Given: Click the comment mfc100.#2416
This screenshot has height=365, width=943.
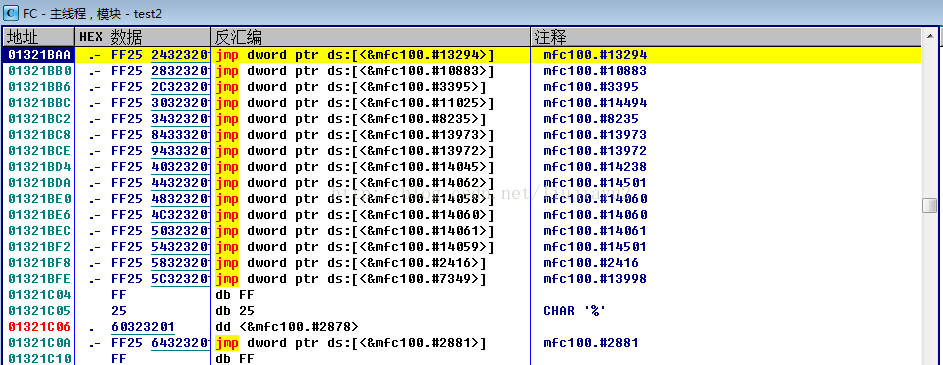Looking at the screenshot, I should pyautogui.click(x=591, y=263).
